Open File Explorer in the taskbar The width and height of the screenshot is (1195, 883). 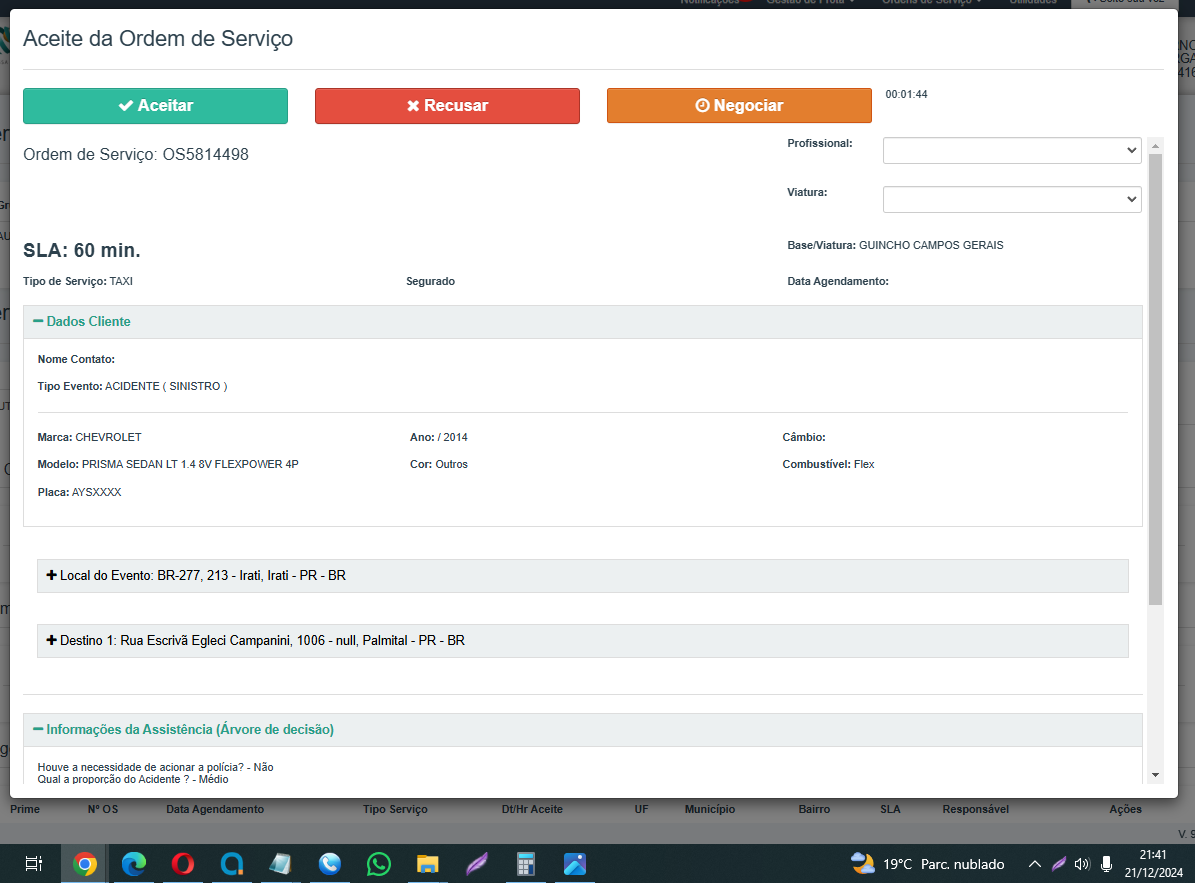428,864
